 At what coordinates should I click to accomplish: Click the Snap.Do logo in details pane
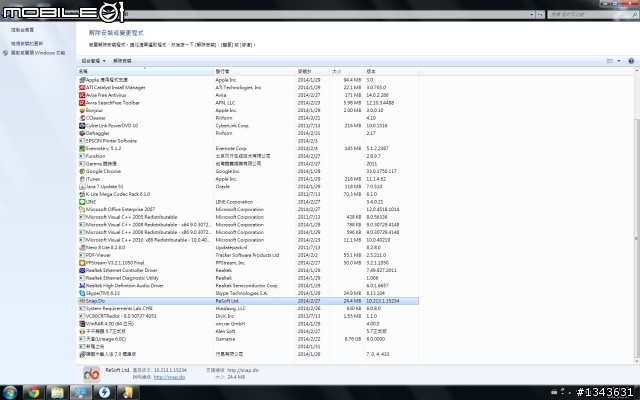[x=91, y=374]
